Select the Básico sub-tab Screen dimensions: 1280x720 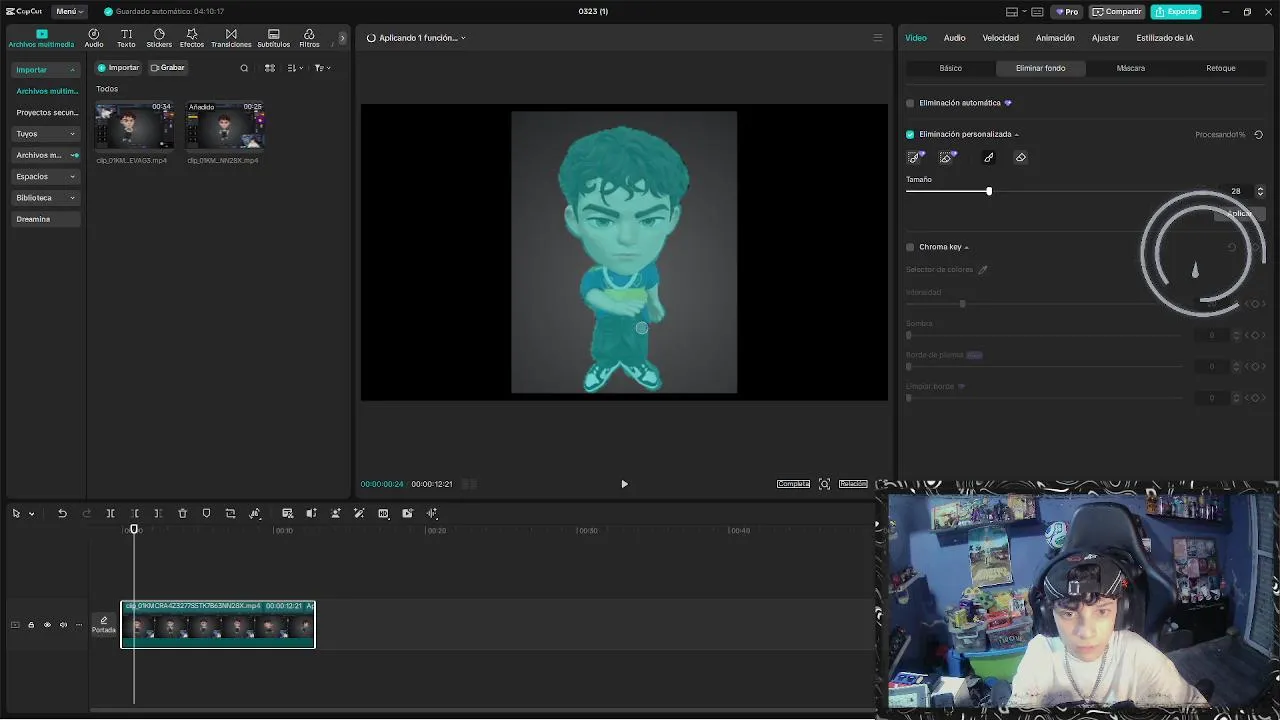pos(951,68)
